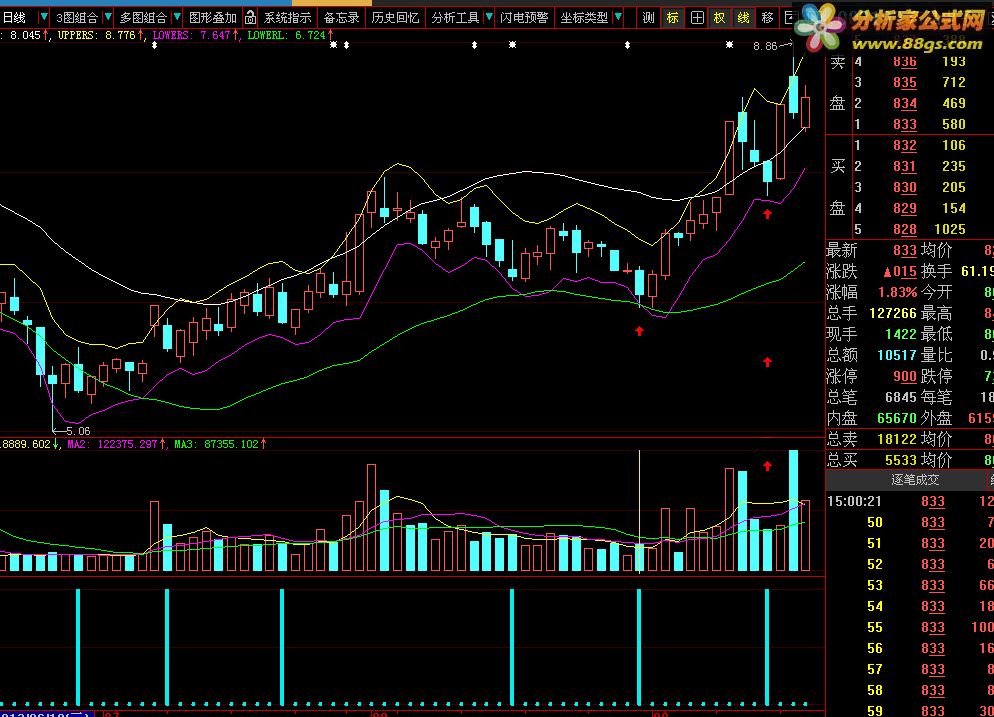Toggle the 权 adjustment button

(x=720, y=18)
